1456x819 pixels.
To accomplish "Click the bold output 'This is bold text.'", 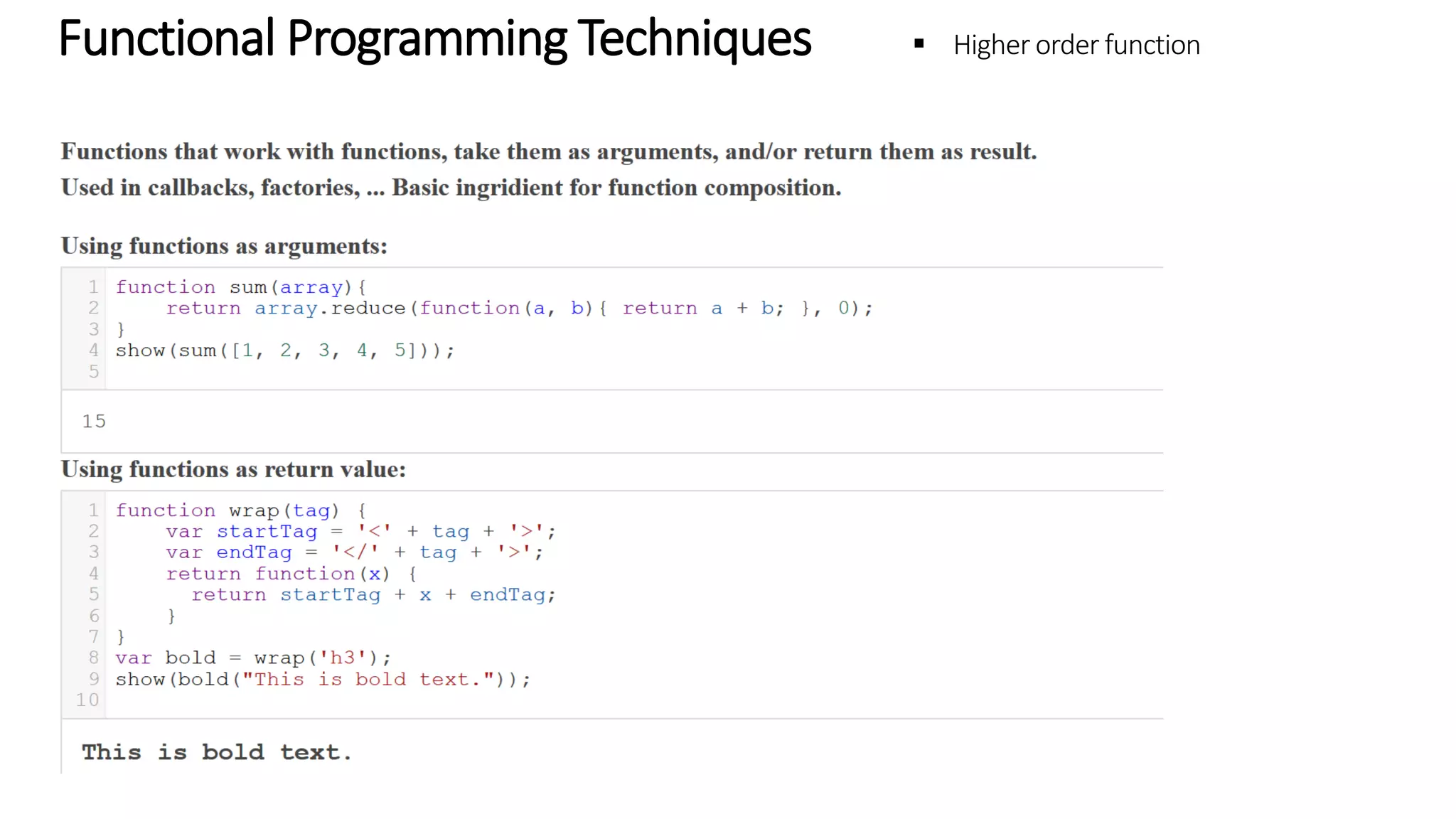I will pyautogui.click(x=217, y=752).
